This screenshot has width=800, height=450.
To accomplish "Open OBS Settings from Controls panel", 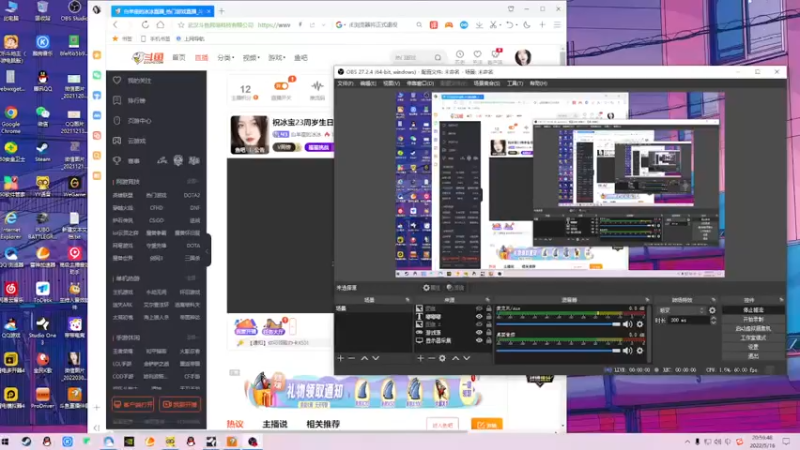I will click(x=753, y=347).
